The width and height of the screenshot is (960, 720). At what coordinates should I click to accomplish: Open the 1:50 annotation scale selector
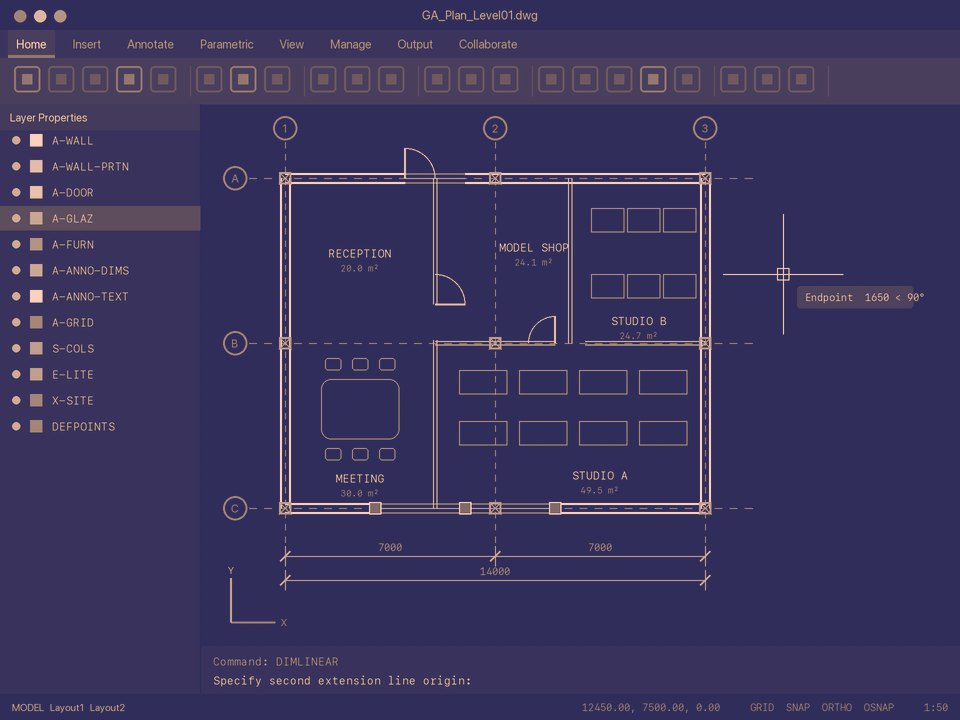(x=936, y=708)
